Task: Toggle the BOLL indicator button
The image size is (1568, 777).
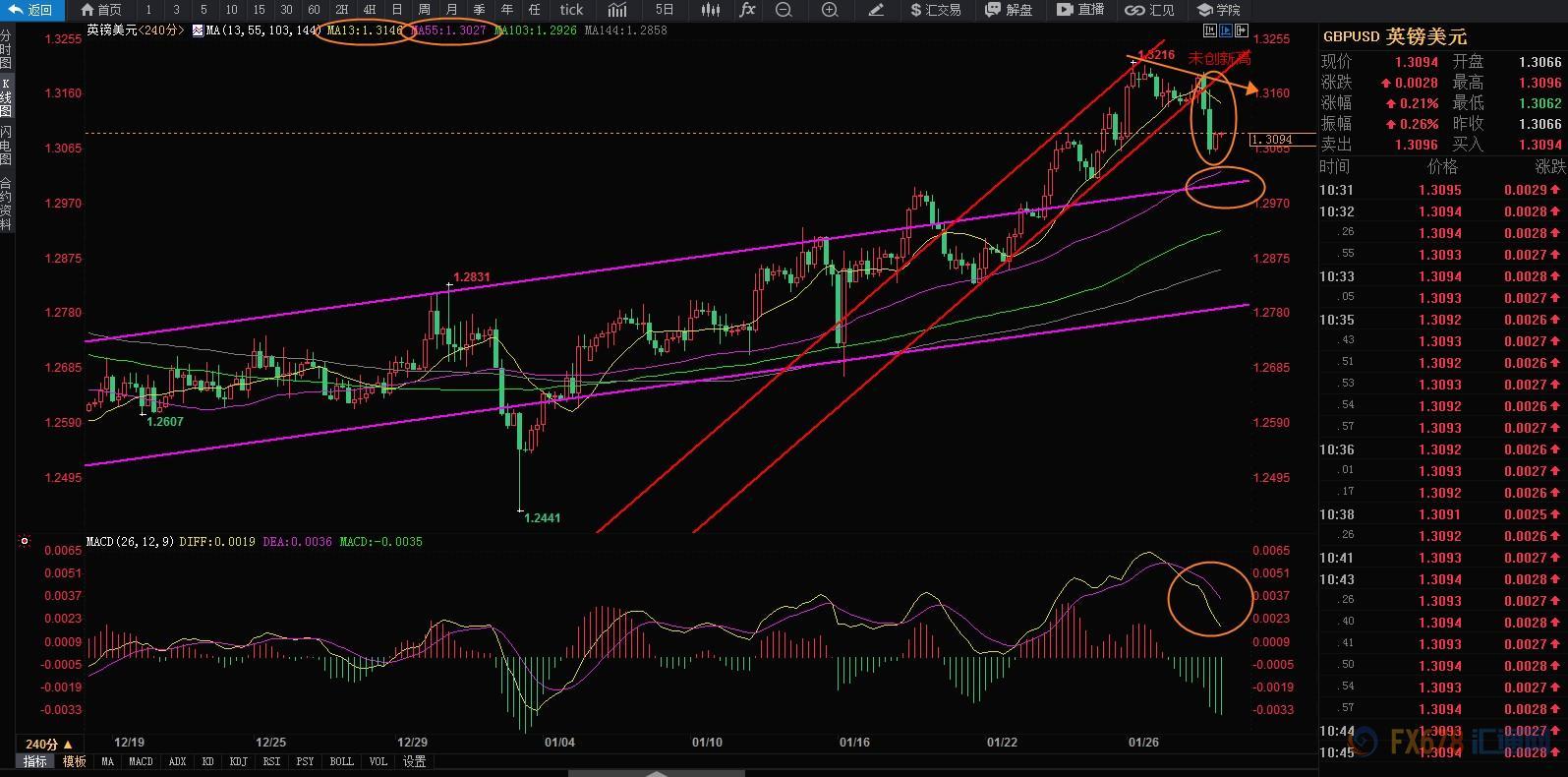Action: 341,761
